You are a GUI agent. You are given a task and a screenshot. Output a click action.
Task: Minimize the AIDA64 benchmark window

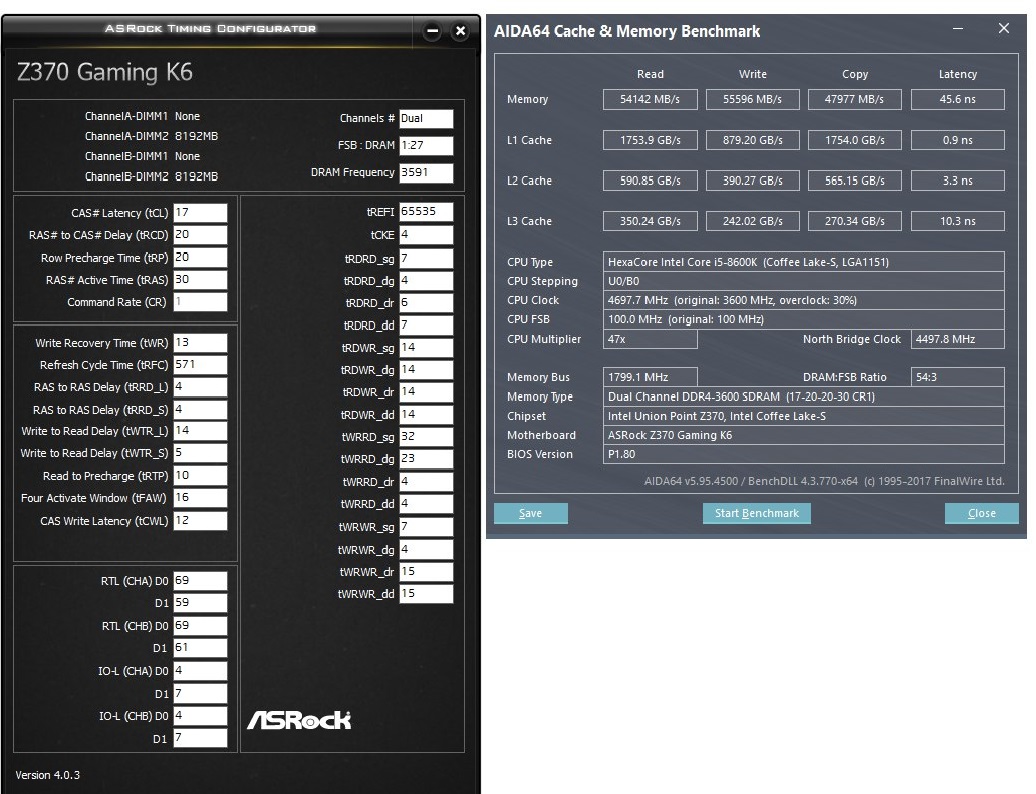[957, 28]
